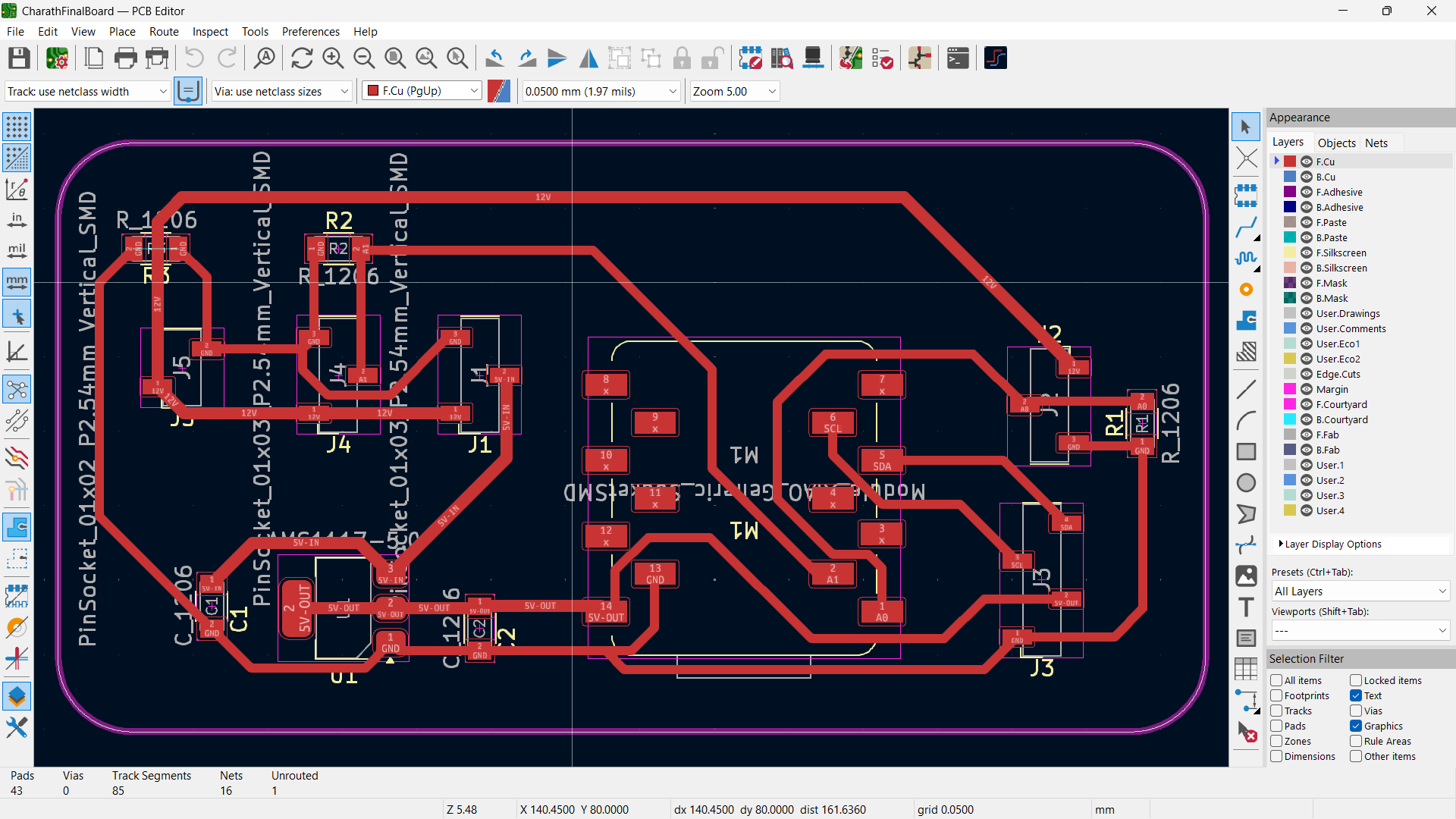Enable Tracks selection filter
This screenshot has height=819, width=1456.
tap(1276, 711)
